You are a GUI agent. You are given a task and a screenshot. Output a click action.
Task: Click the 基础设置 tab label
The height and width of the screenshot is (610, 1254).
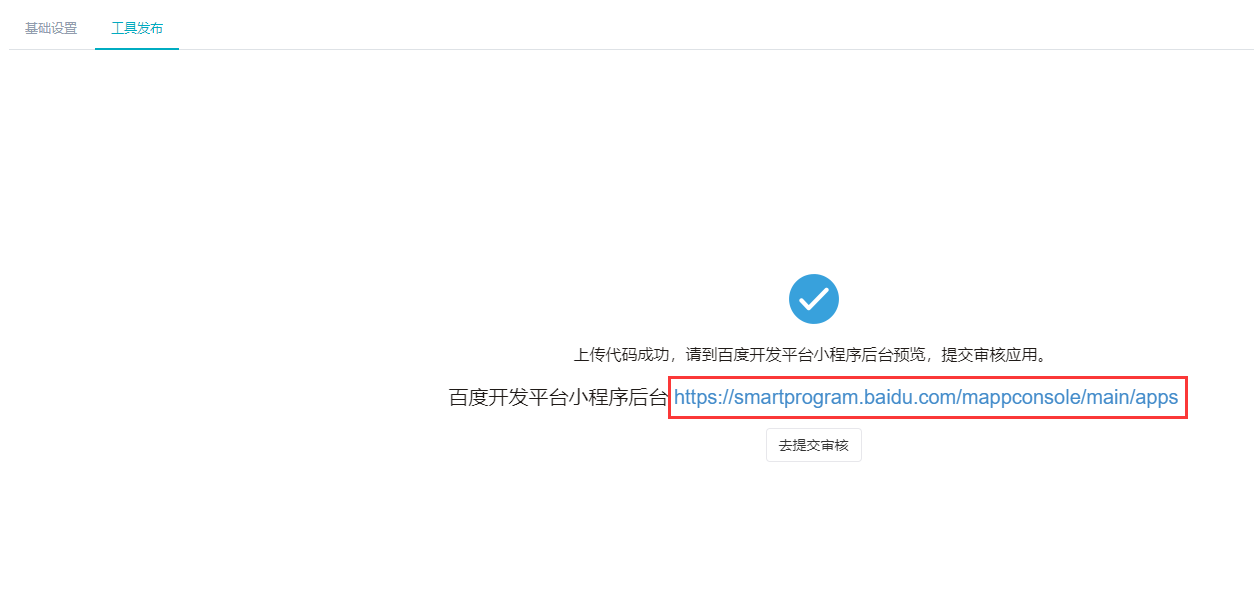(51, 28)
